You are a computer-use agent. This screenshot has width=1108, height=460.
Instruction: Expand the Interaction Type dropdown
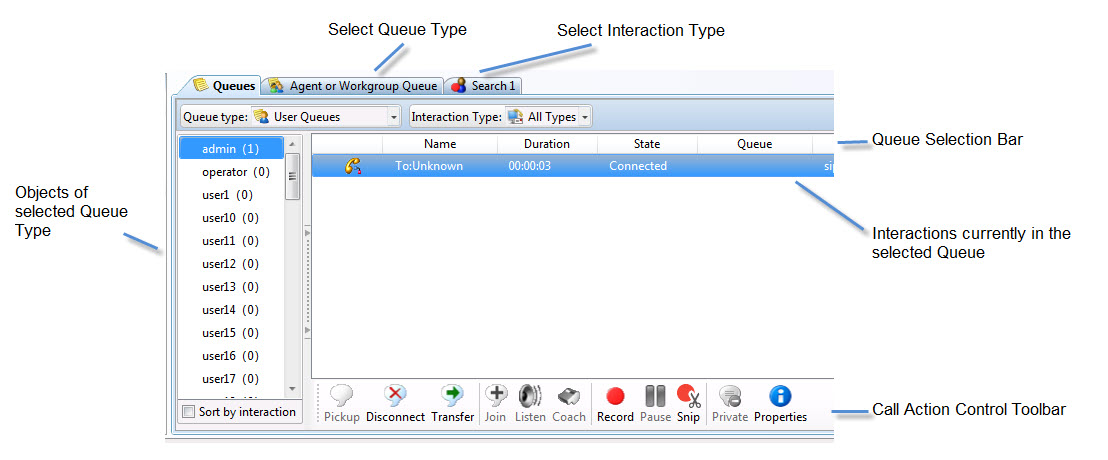coord(584,117)
